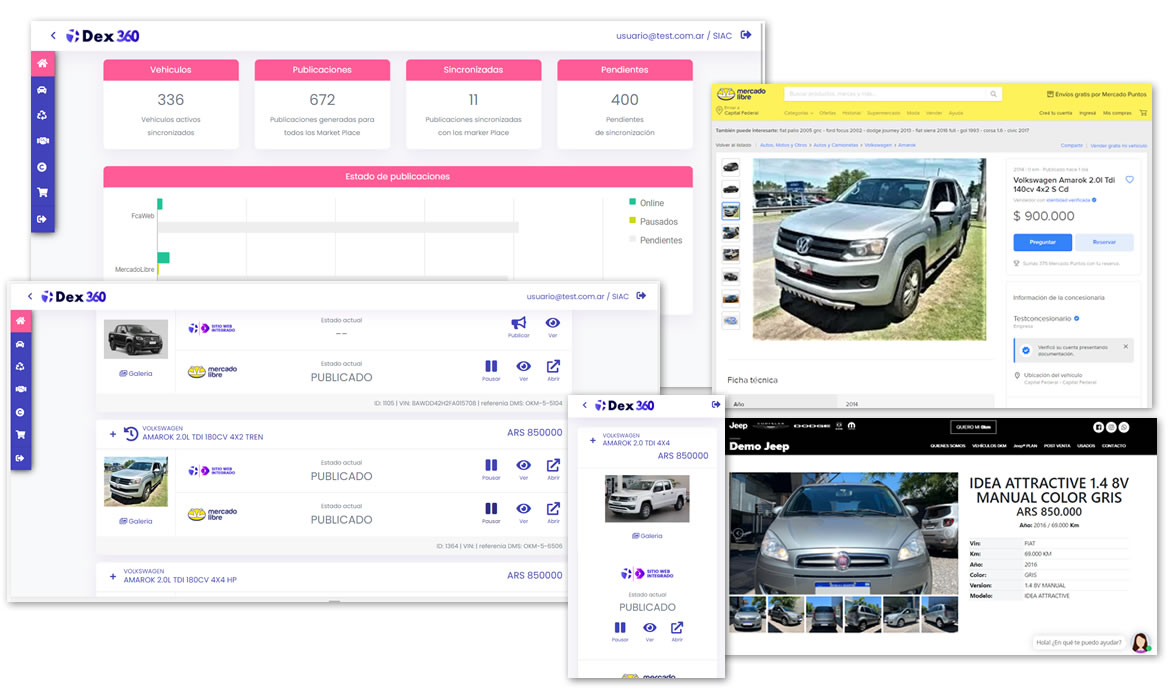Image resolution: width=1170 pixels, height=700 pixels.
Task: Open the black Amarok Mercado Libre listing externally
Action: point(553,366)
